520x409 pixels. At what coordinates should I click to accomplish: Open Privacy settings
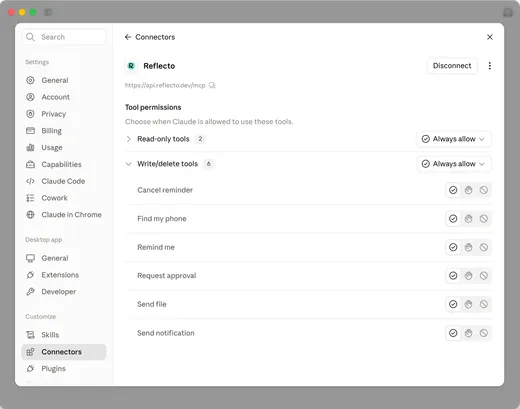64,114
